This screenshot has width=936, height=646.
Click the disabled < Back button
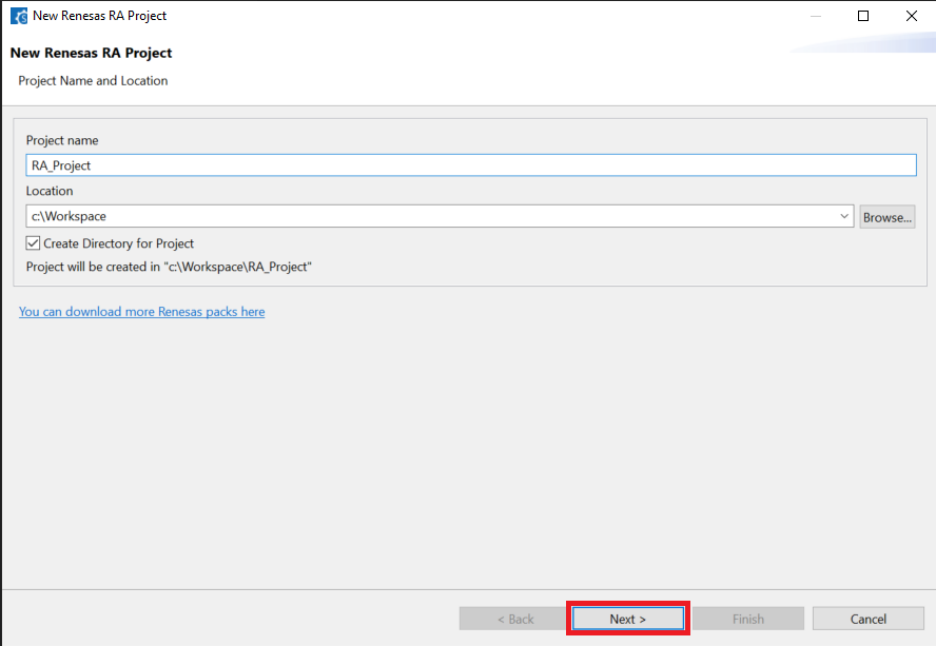click(x=515, y=619)
